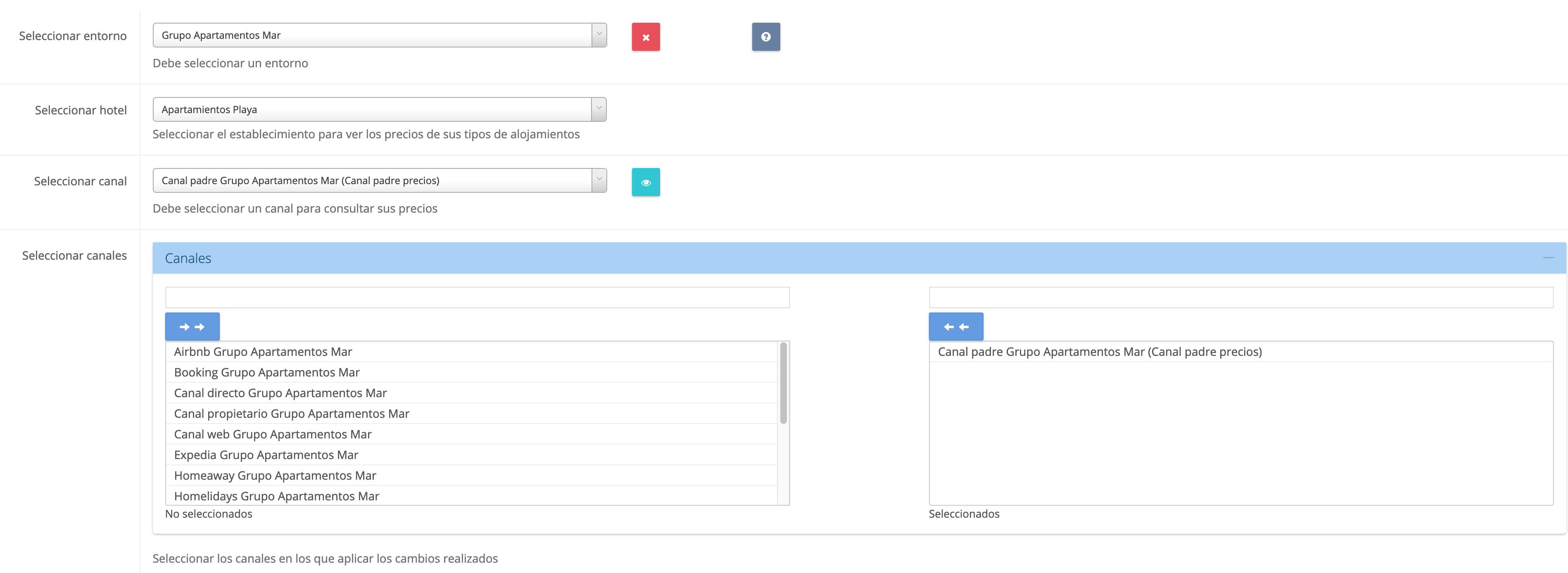Open the help question mark button
Screen dimensions: 1568x573
(x=765, y=37)
